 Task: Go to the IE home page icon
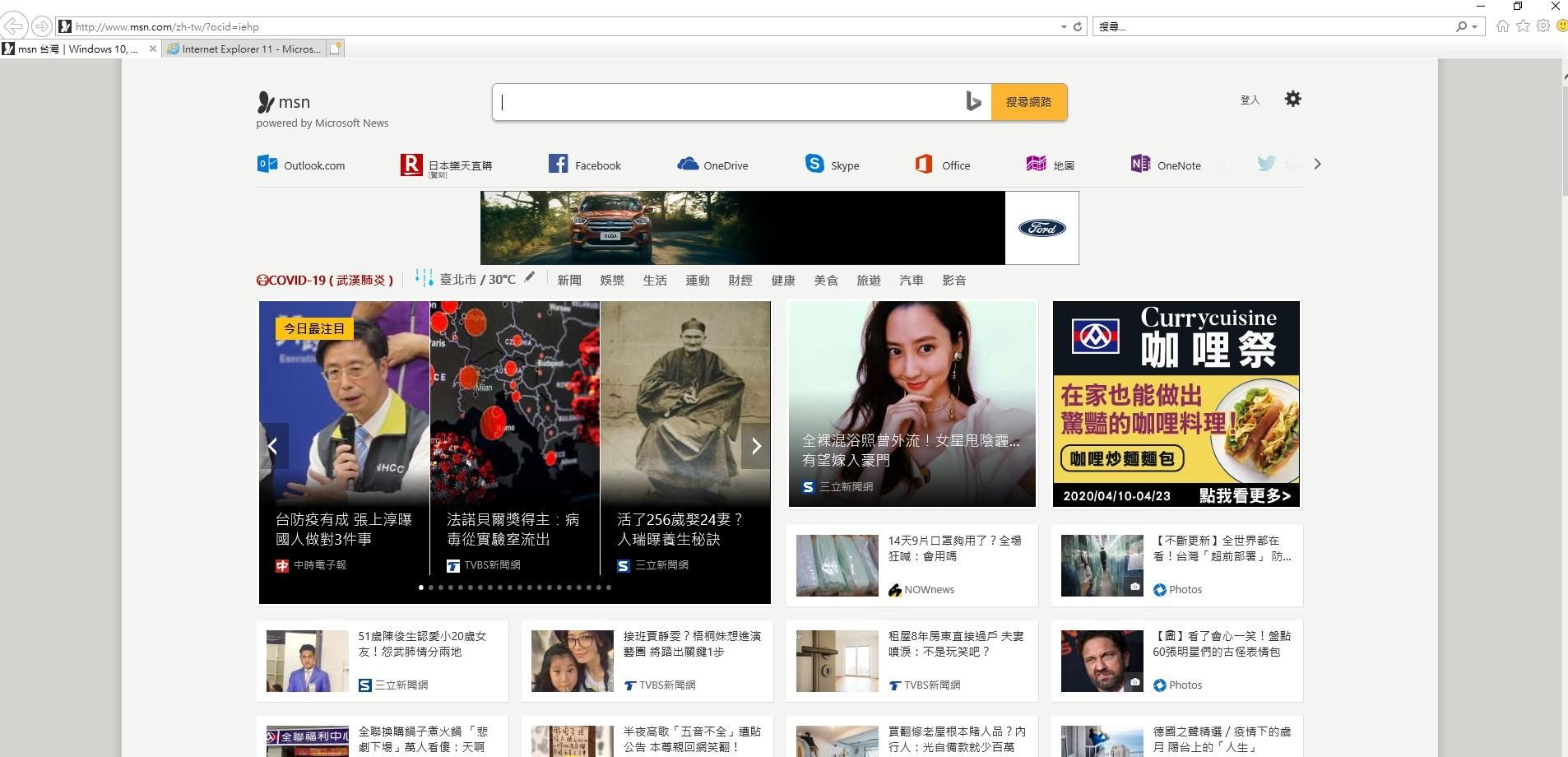[1503, 26]
